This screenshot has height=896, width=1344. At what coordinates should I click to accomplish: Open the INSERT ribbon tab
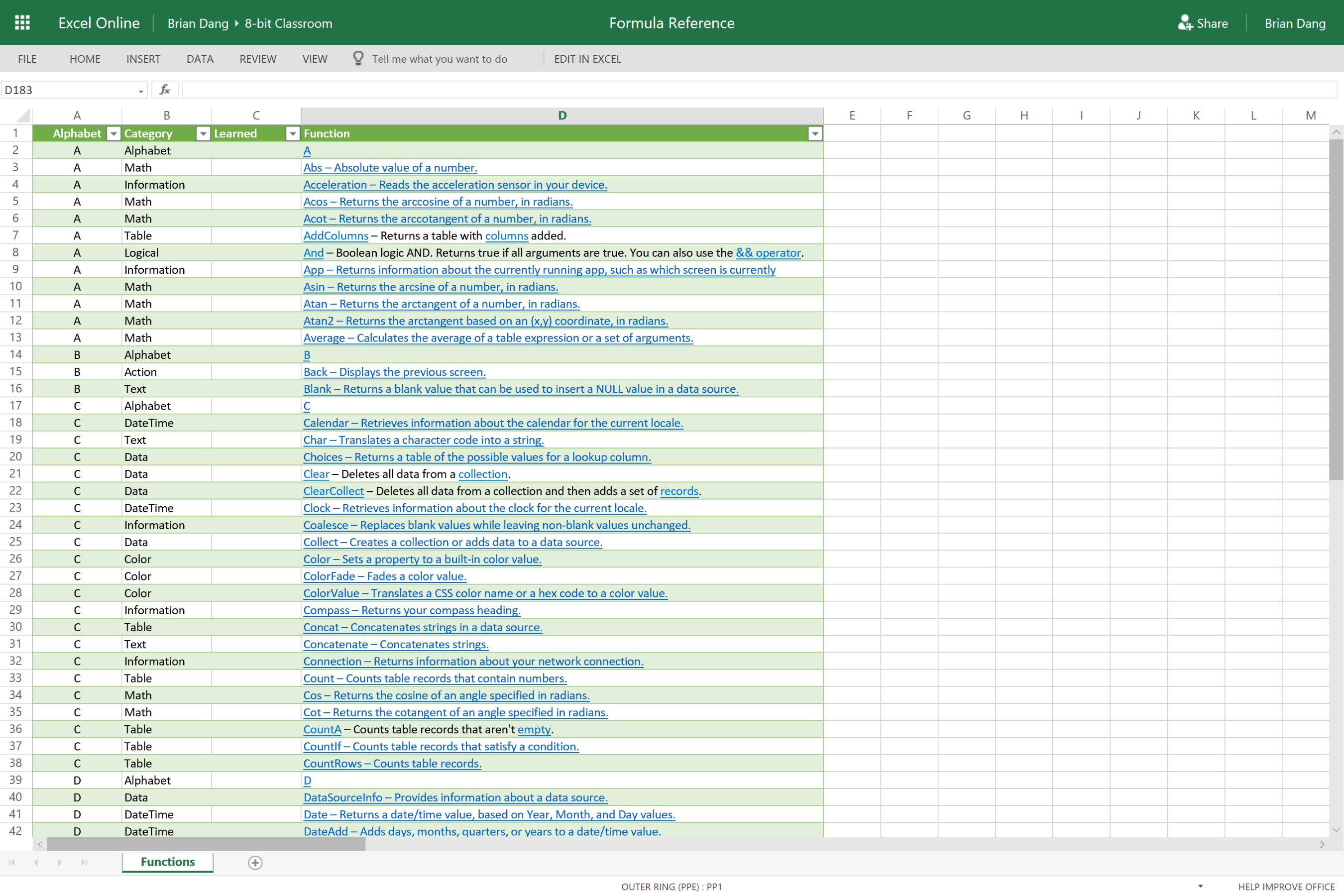(x=143, y=59)
